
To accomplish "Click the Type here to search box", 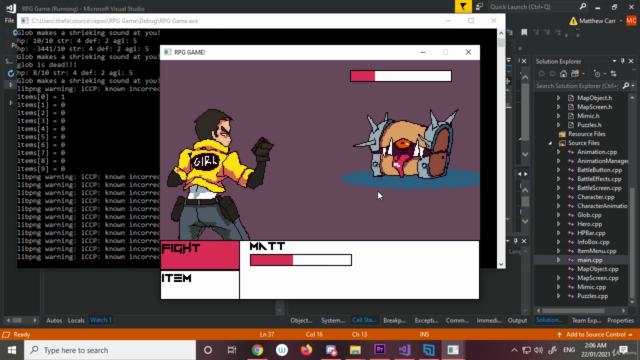I will [x=110, y=350].
